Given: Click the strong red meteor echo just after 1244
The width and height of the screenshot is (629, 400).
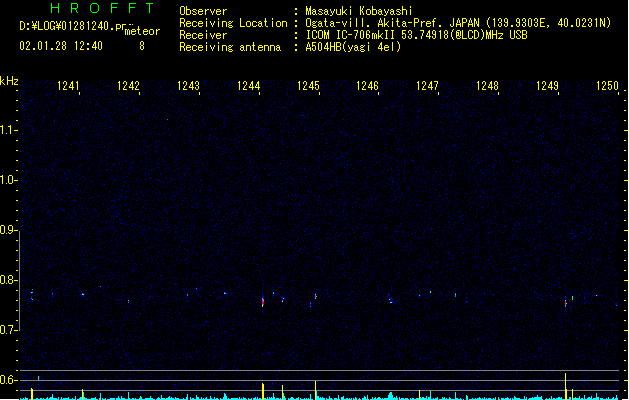Looking at the screenshot, I should click(x=263, y=301).
